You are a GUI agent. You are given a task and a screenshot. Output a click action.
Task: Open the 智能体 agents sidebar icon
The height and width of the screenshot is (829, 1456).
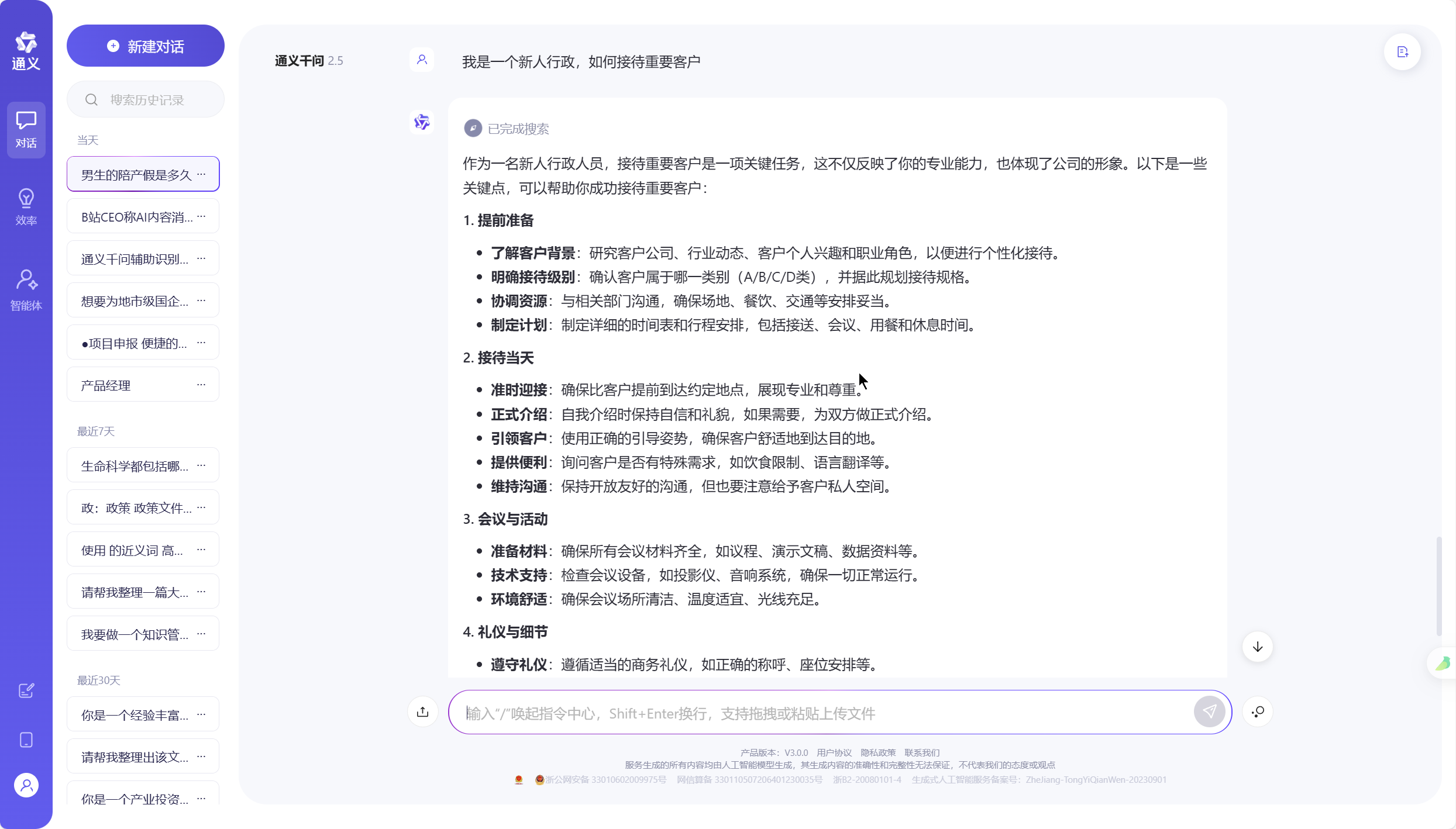(26, 289)
